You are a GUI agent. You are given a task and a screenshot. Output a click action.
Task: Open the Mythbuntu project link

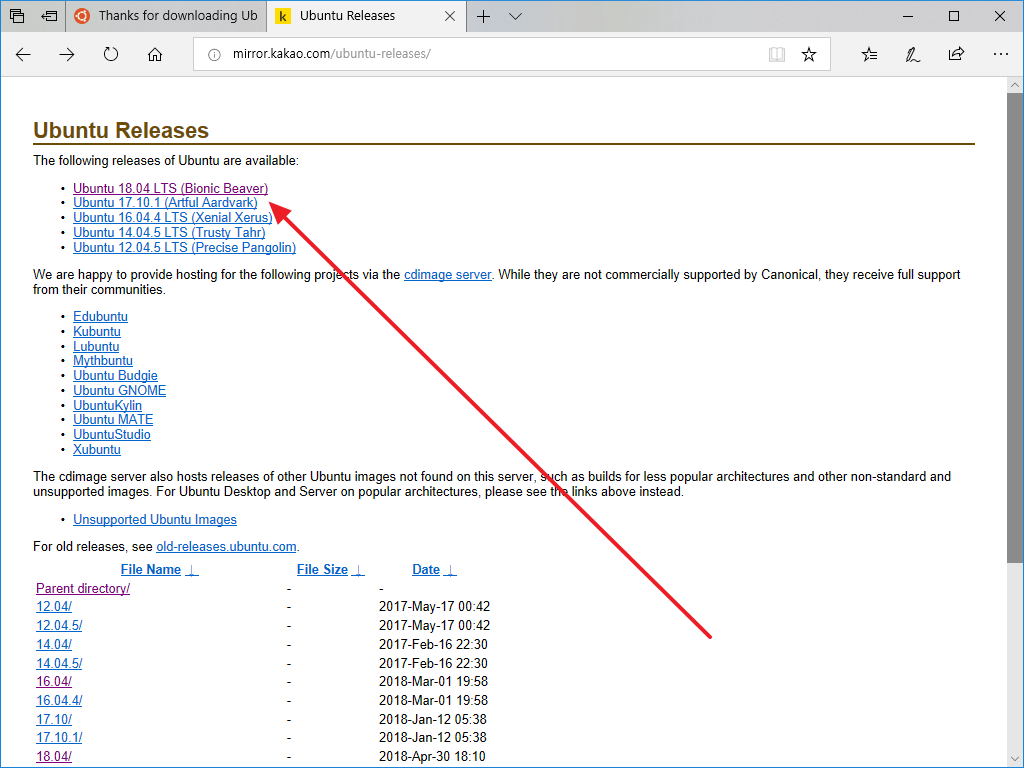(103, 360)
